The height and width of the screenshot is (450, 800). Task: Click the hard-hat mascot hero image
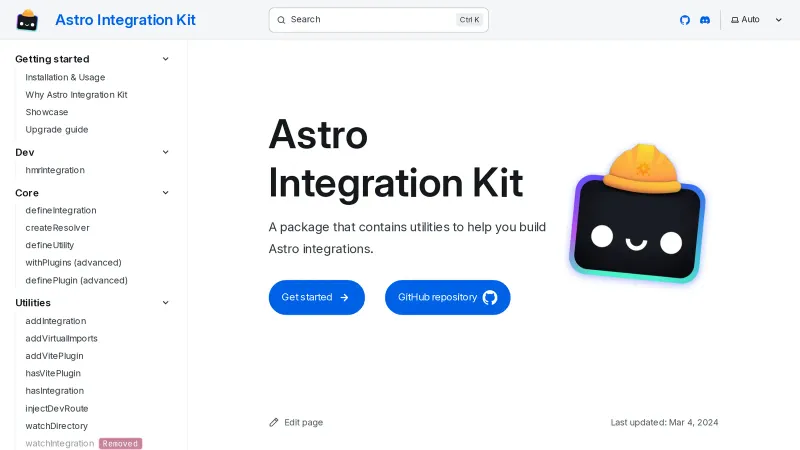(x=637, y=213)
